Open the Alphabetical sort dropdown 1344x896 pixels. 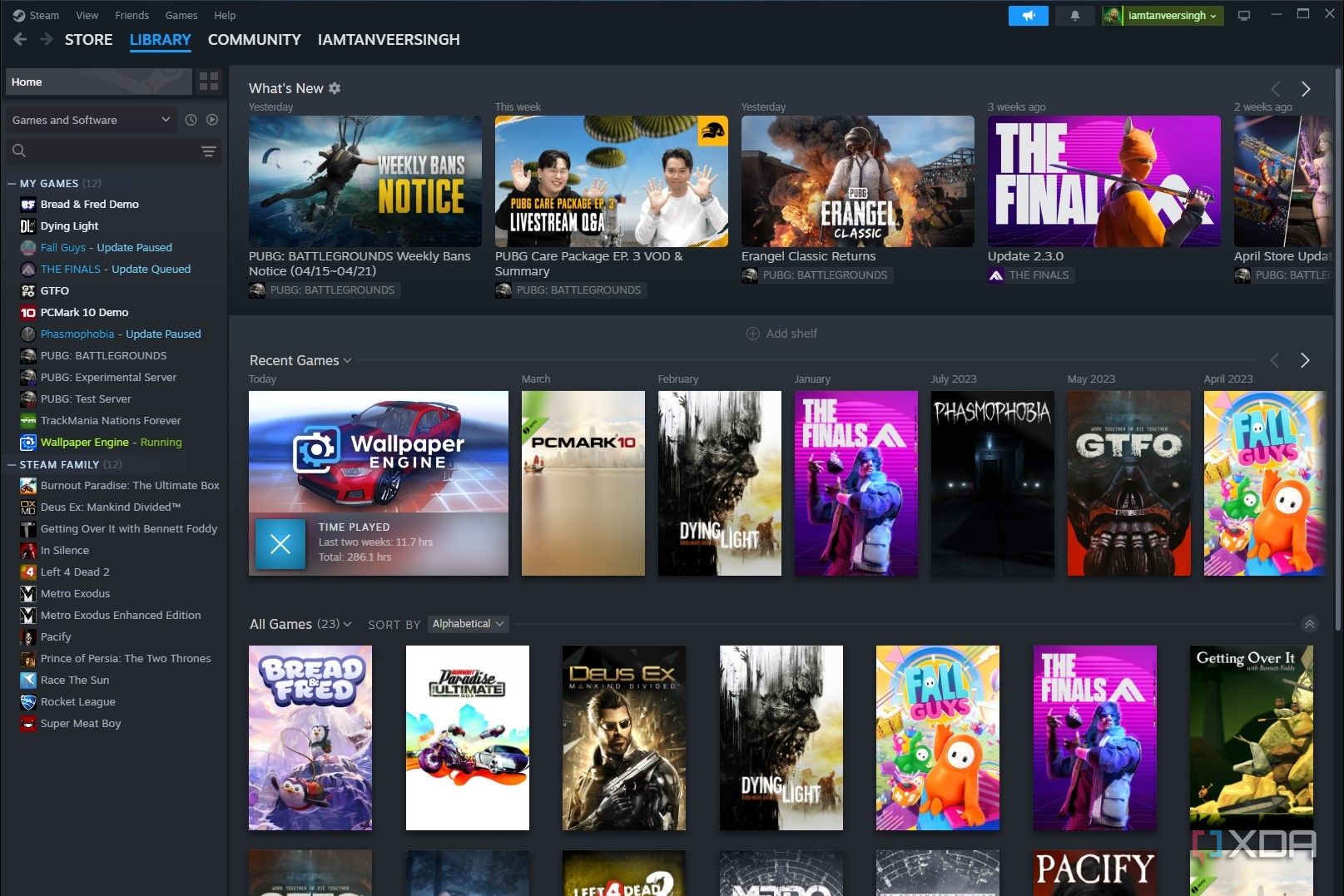click(469, 624)
